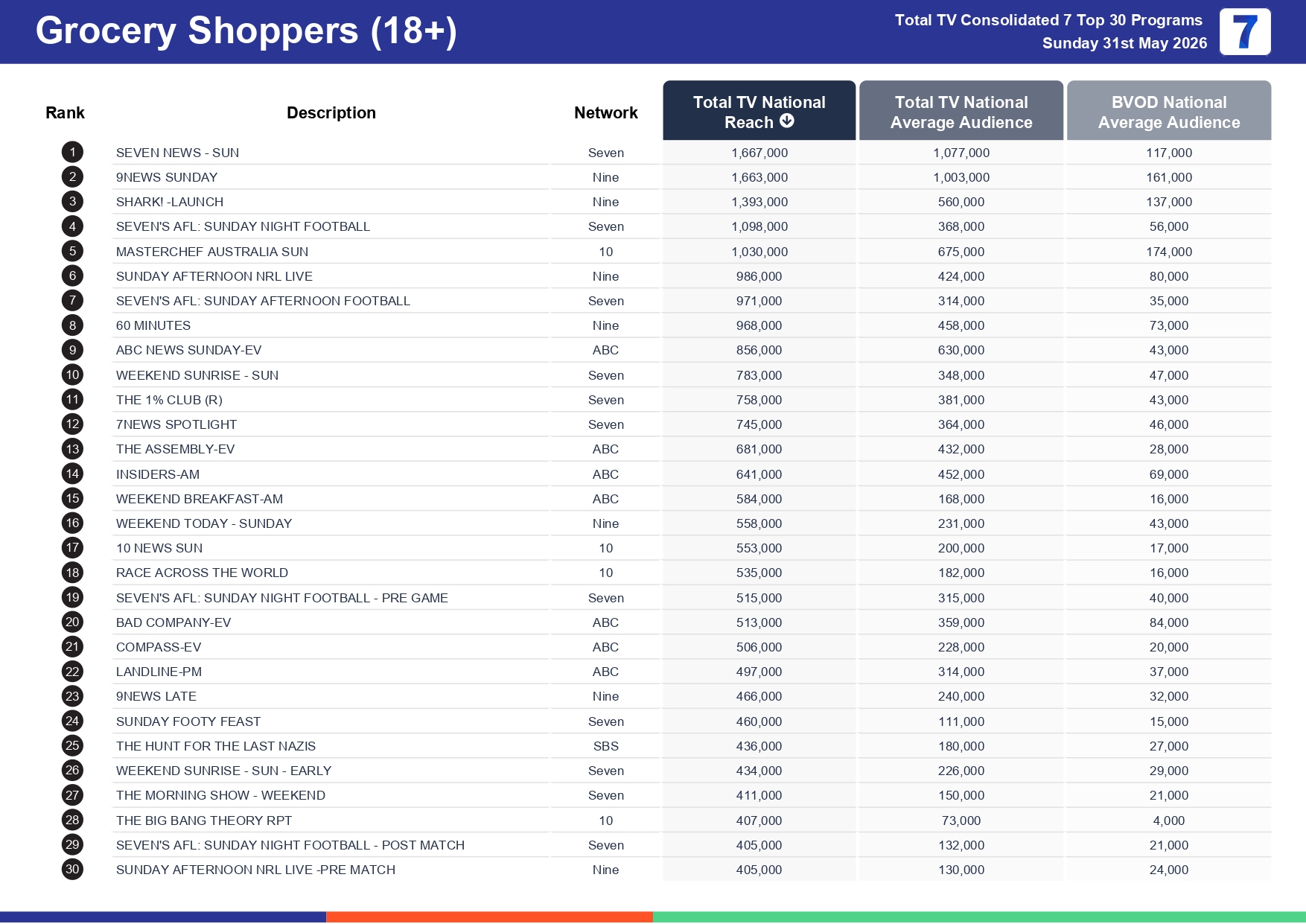Click the rank 17 circle
This screenshot has width=1306, height=924.
[x=72, y=548]
